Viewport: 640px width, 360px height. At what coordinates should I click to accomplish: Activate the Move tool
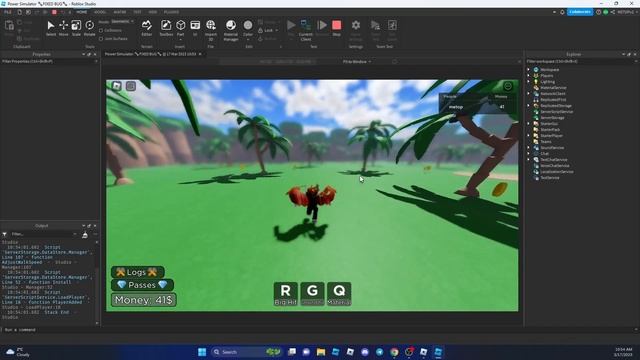coord(63,28)
